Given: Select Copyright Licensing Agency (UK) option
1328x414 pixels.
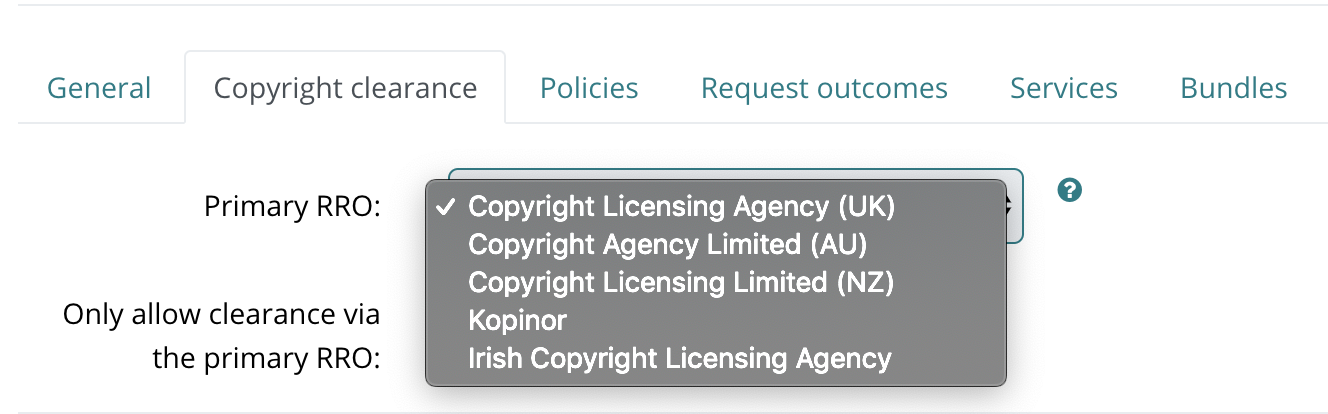Looking at the screenshot, I should point(716,206).
